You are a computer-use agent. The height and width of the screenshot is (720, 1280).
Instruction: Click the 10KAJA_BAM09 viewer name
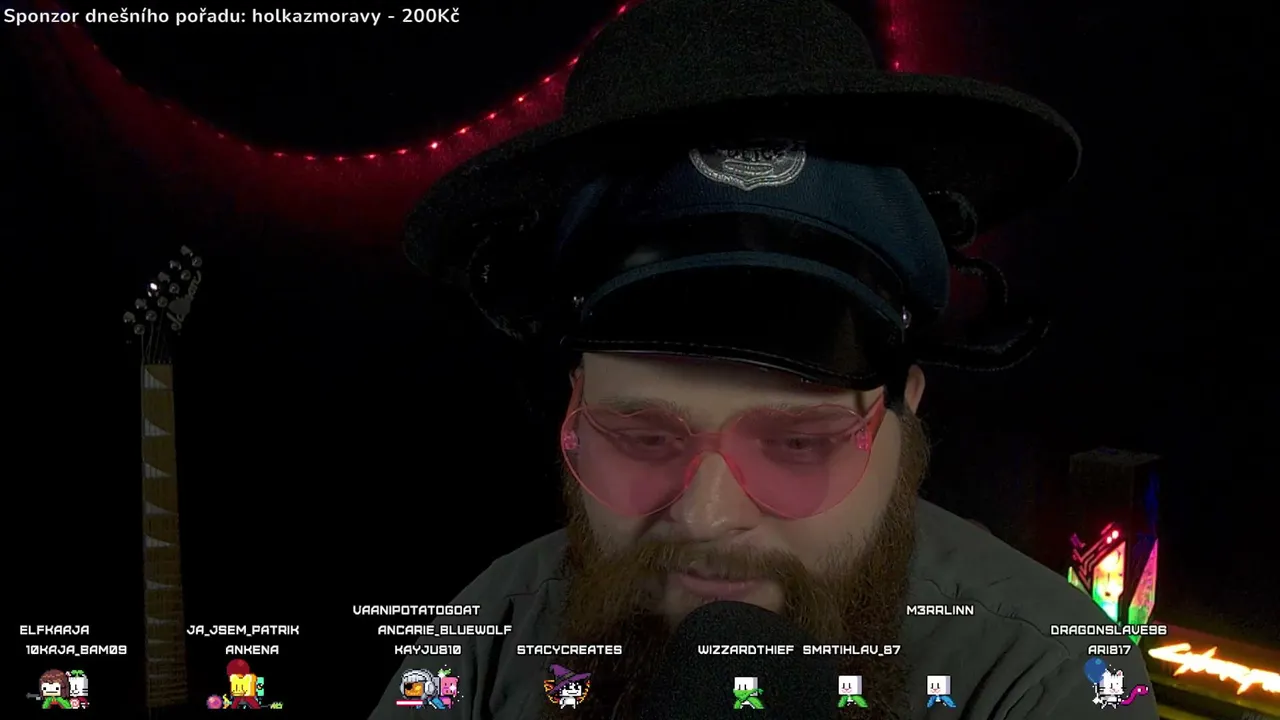pyautogui.click(x=76, y=650)
